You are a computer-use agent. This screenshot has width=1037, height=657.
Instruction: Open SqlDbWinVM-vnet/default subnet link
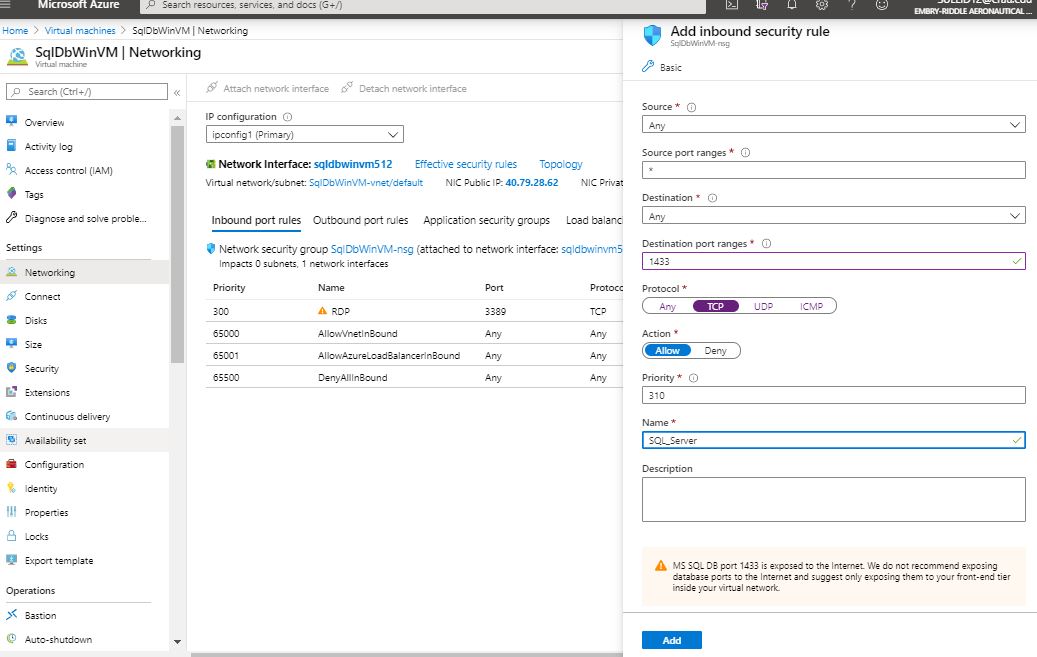tap(366, 183)
